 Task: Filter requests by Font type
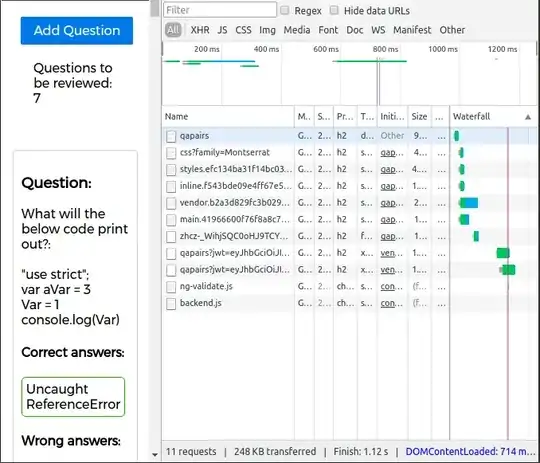point(328,30)
